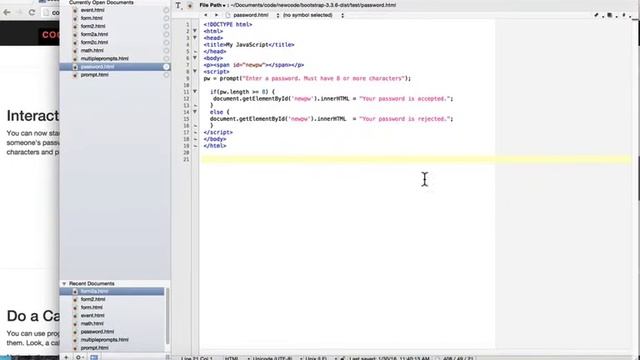
Task: Click the Line 21 Col 1 position indicator
Action: (197, 358)
